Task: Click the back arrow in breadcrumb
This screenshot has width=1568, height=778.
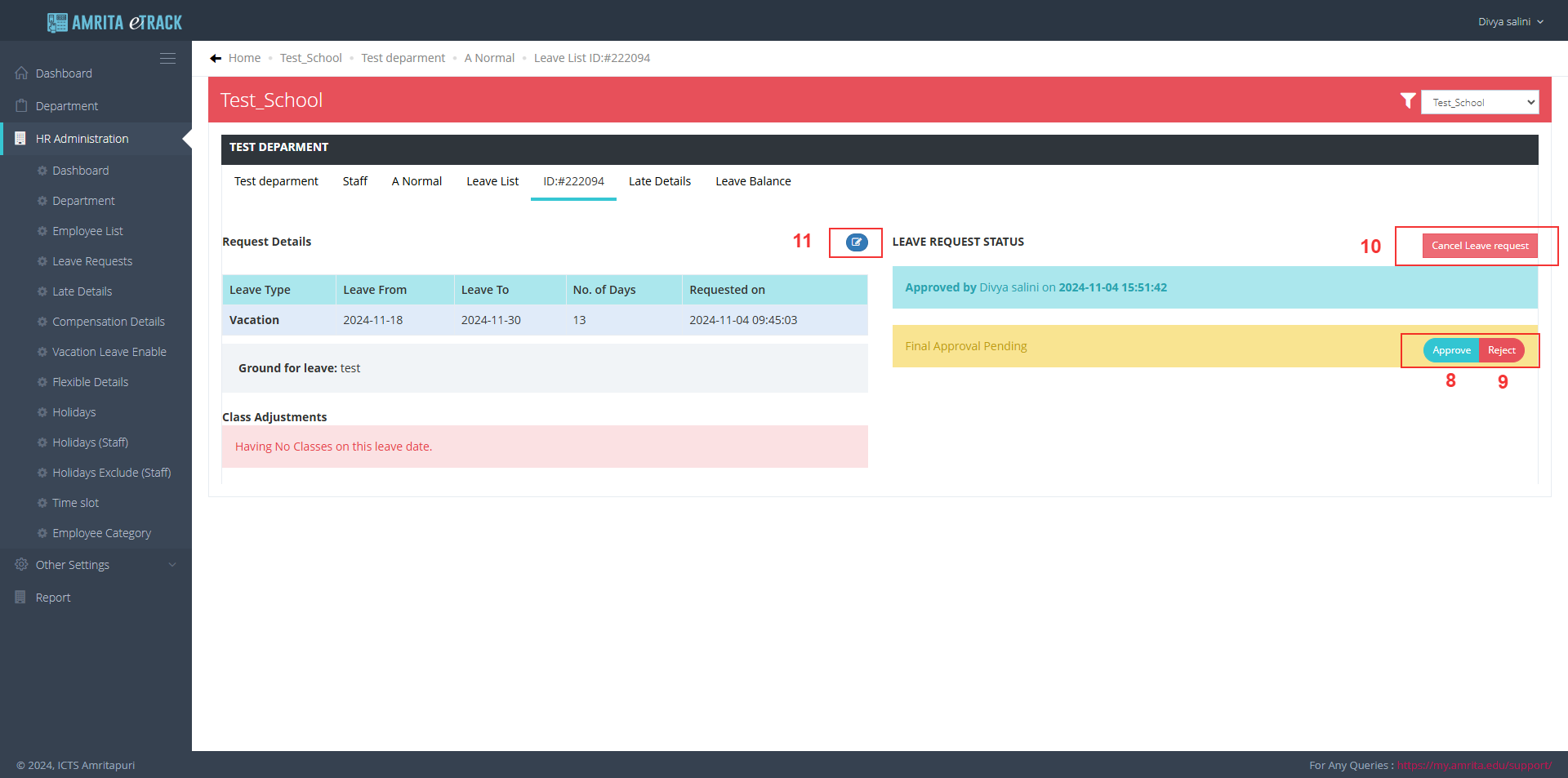Action: 216,58
